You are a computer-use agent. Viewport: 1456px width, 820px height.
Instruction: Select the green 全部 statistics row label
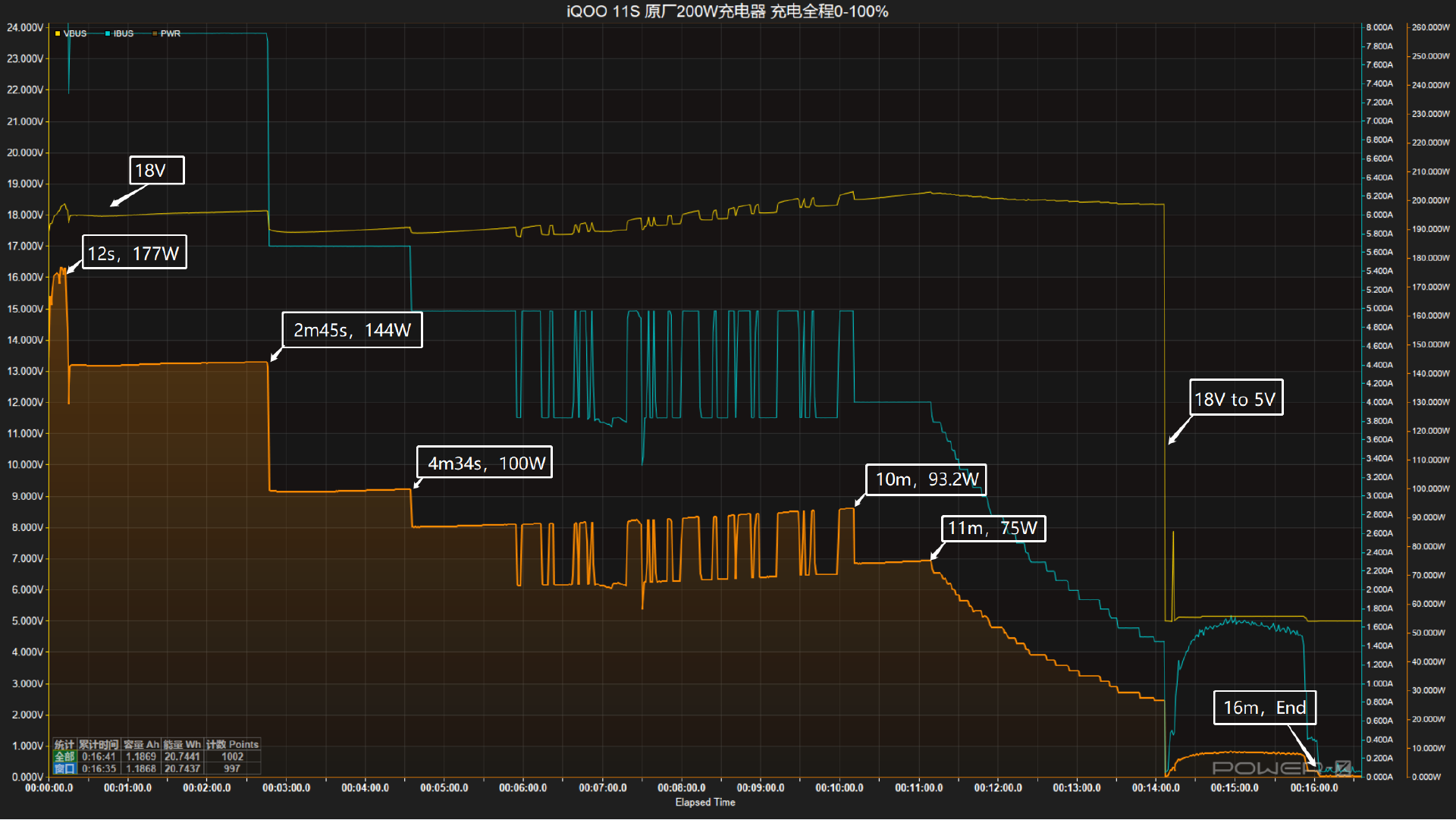click(x=64, y=756)
